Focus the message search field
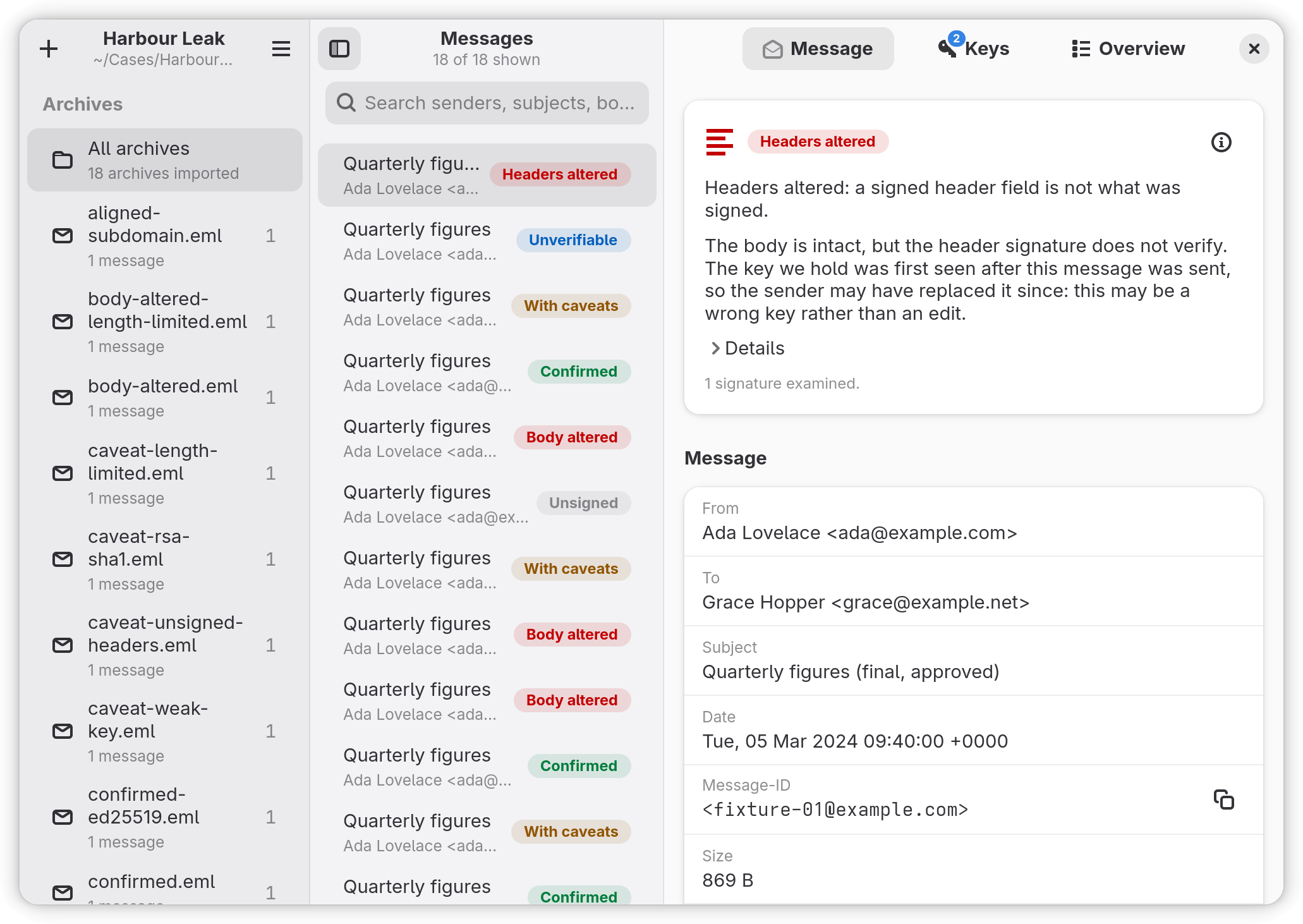 click(487, 103)
